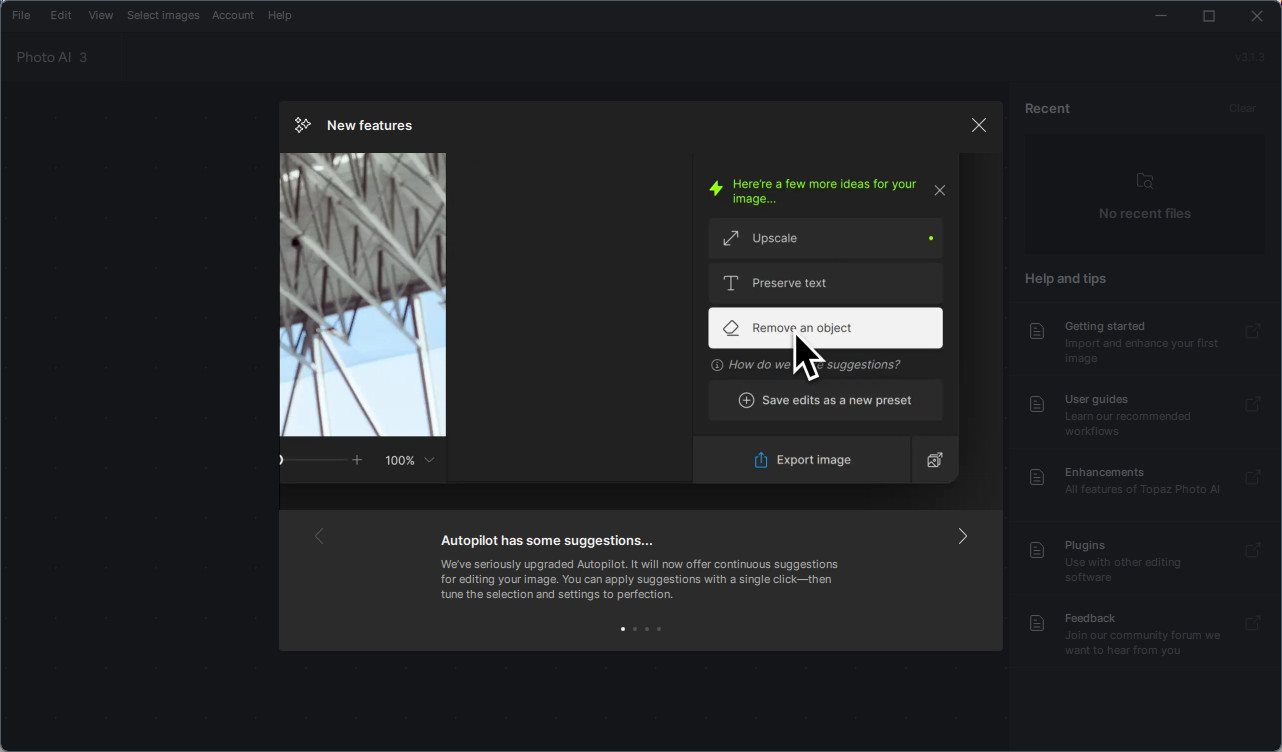The width and height of the screenshot is (1282, 752).
Task: Go to next feature slide arrow
Action: [963, 536]
